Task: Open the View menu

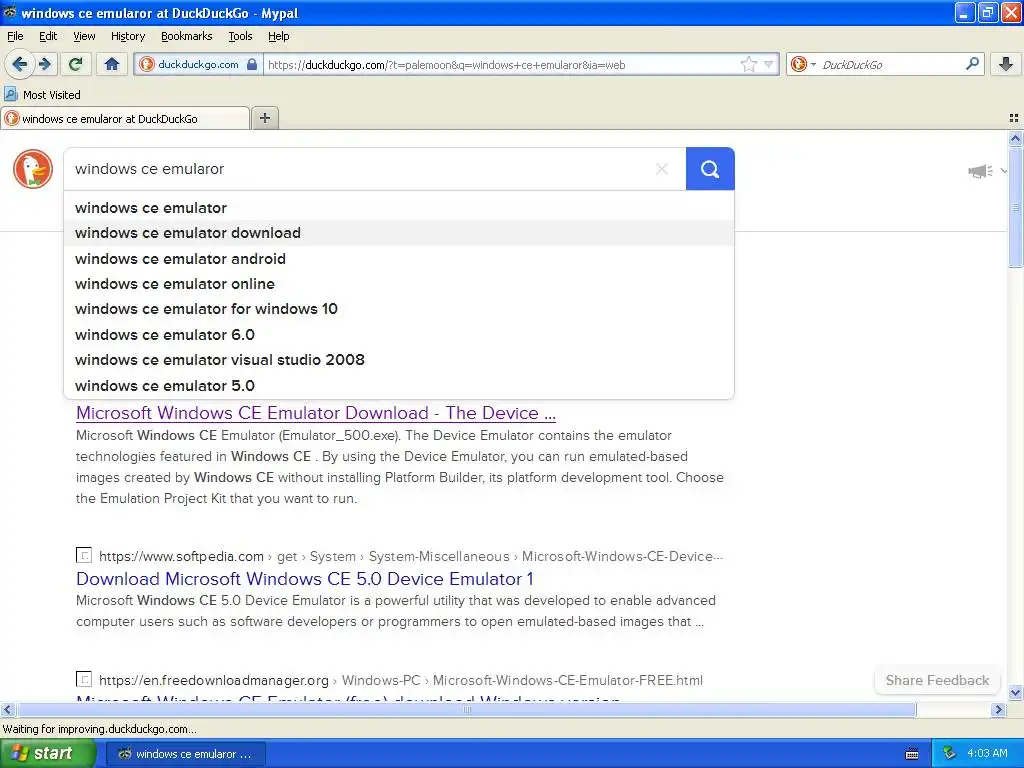Action: click(x=84, y=36)
